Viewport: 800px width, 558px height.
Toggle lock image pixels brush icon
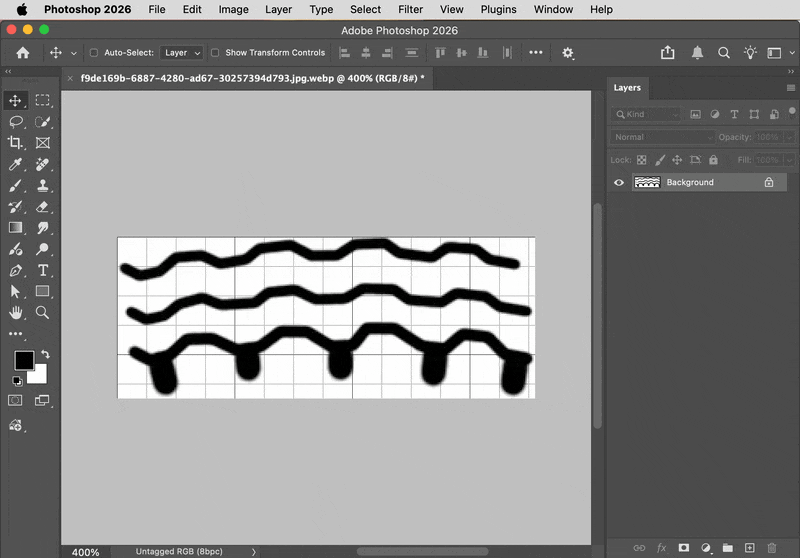pyautogui.click(x=660, y=160)
